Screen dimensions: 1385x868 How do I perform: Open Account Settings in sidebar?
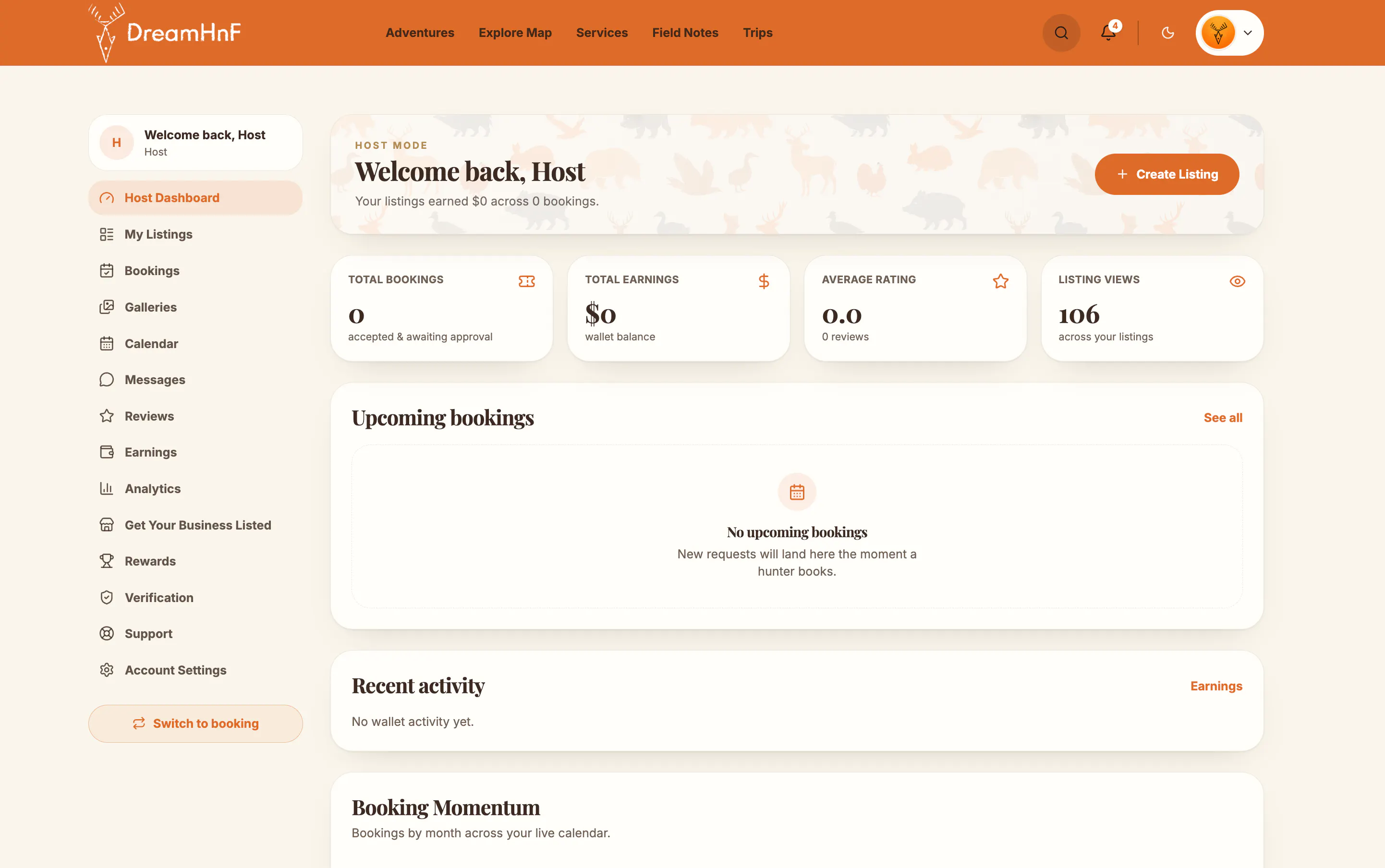pyautogui.click(x=195, y=670)
